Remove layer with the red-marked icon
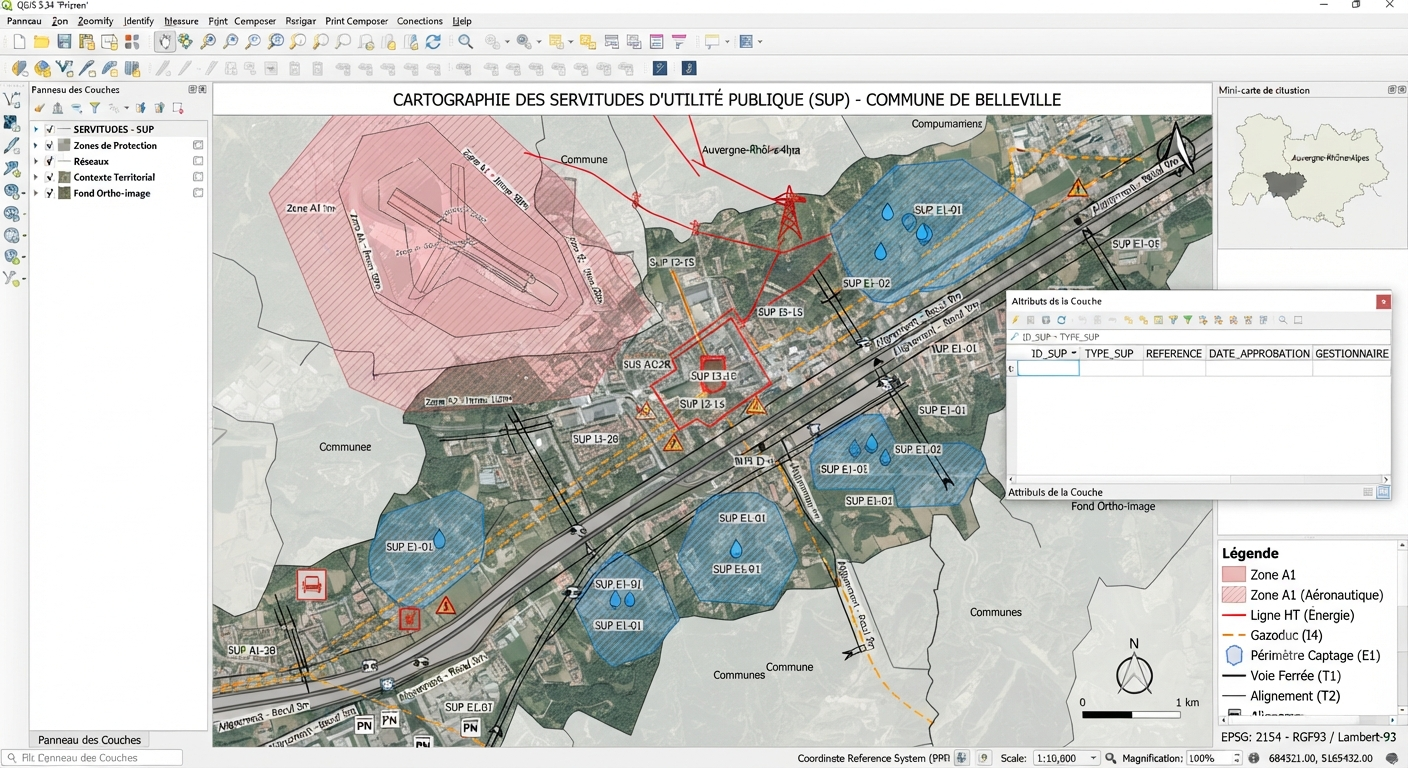 point(178,107)
